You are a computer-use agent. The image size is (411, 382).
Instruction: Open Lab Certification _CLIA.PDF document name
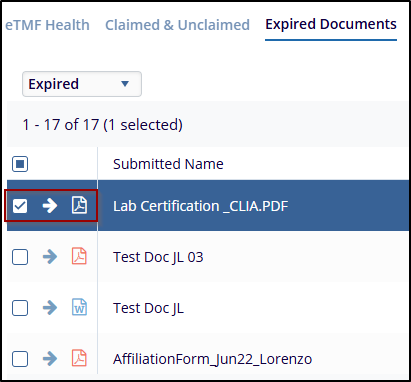pyautogui.click(x=201, y=206)
